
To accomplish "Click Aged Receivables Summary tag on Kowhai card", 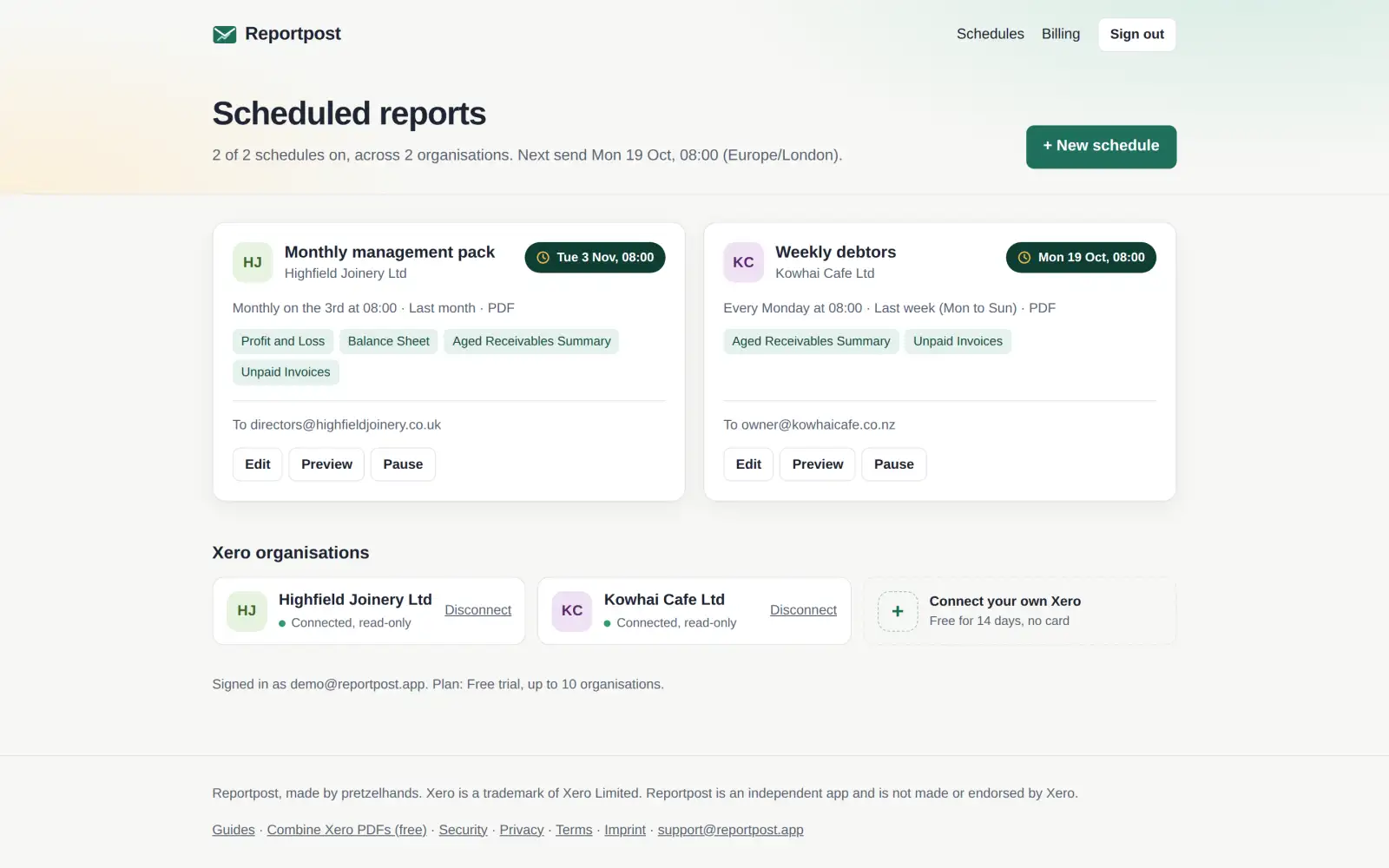I will 811,341.
